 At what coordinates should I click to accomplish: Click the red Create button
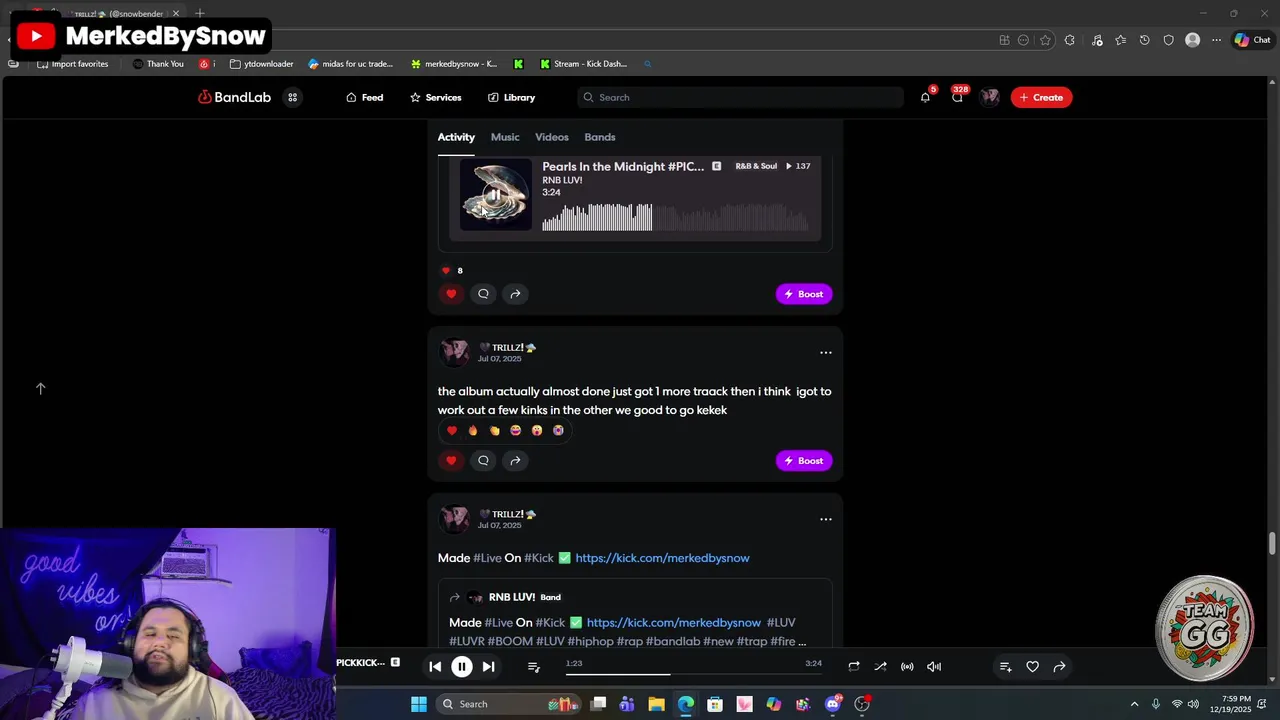(1041, 97)
